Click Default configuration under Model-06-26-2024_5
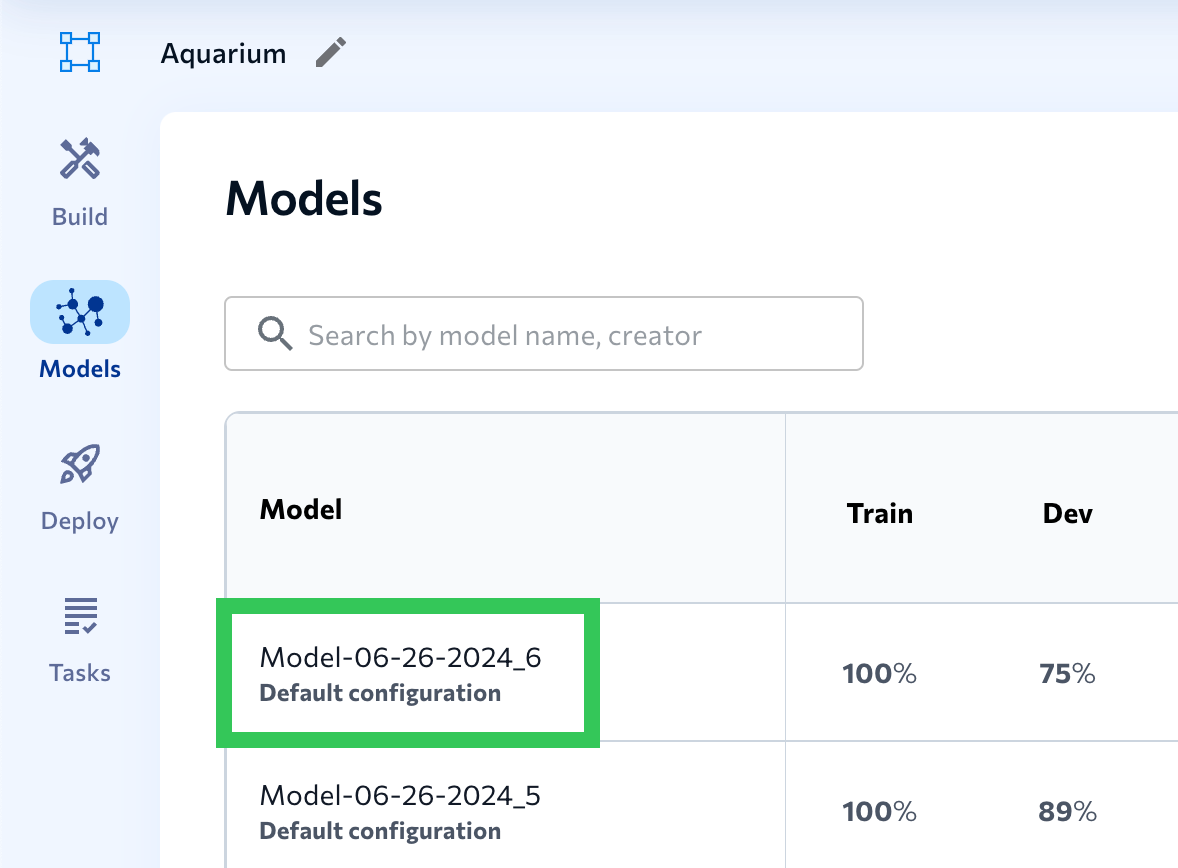The image size is (1178, 868). [380, 831]
